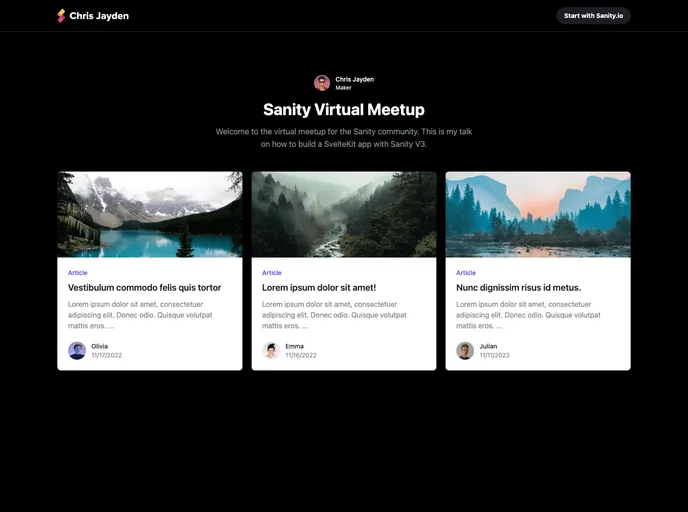Click the date 11/16/2022
Image resolution: width=688 pixels, height=512 pixels.
point(301,355)
